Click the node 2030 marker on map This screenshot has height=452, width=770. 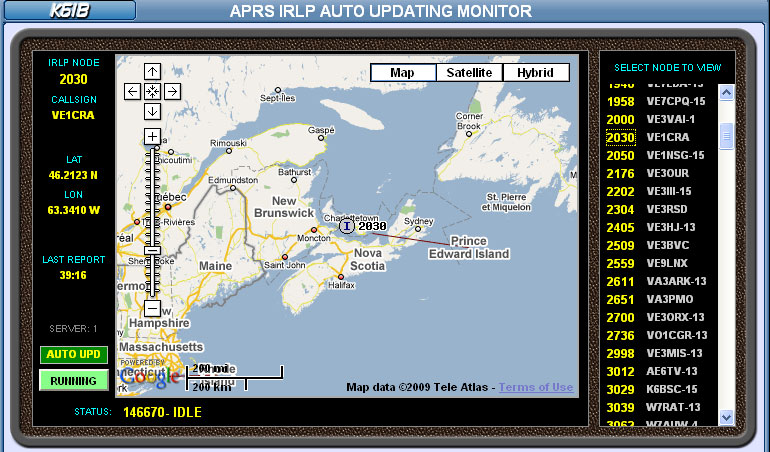[x=346, y=227]
